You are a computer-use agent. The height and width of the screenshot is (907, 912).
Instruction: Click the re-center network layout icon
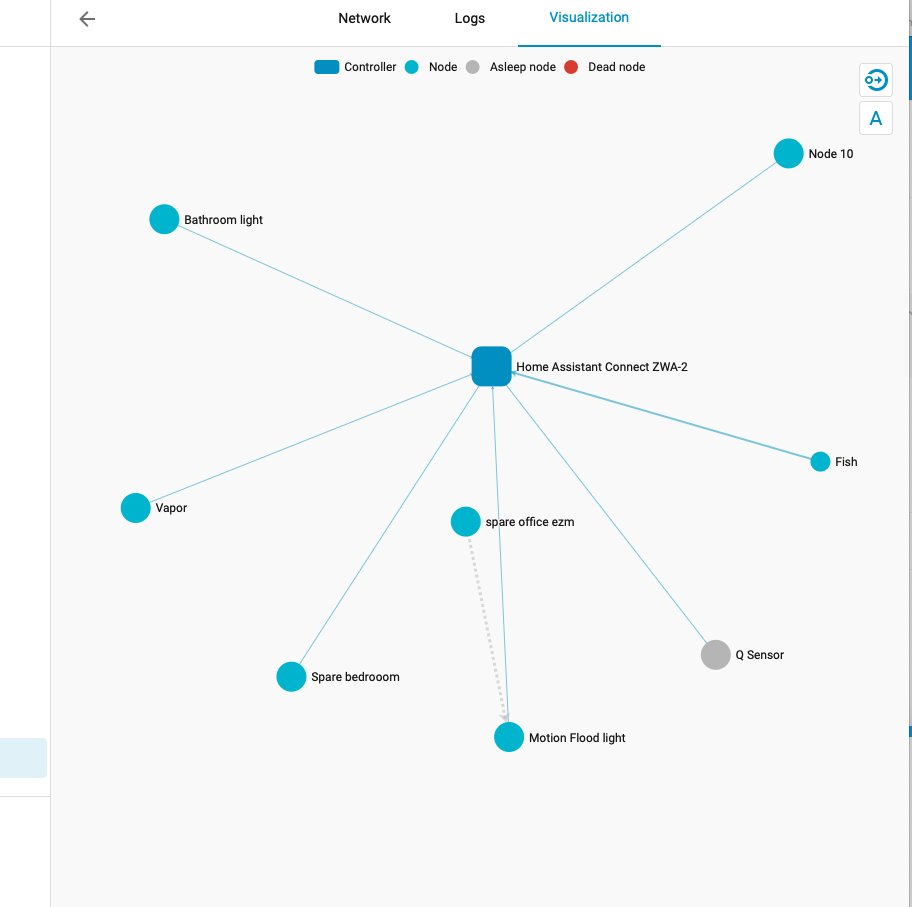tap(875, 80)
